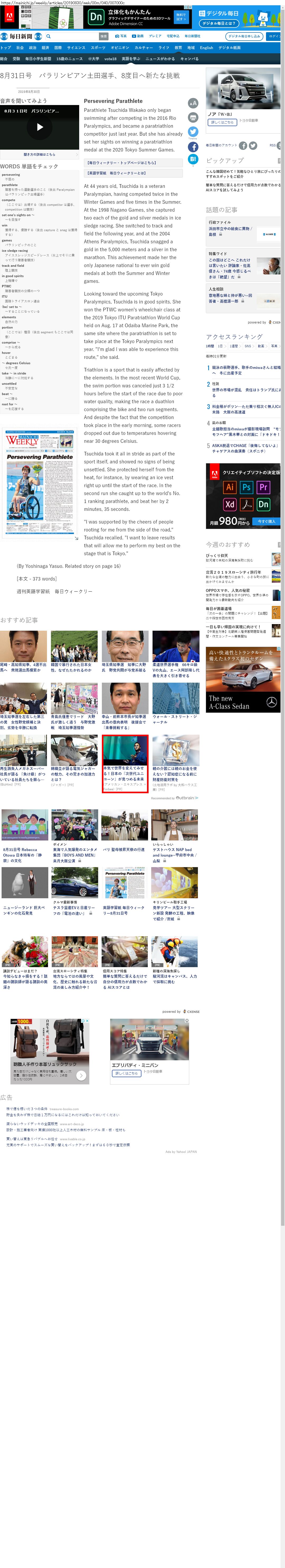Select the 英語を学ぶ sub-navigation tab

pos(131,59)
